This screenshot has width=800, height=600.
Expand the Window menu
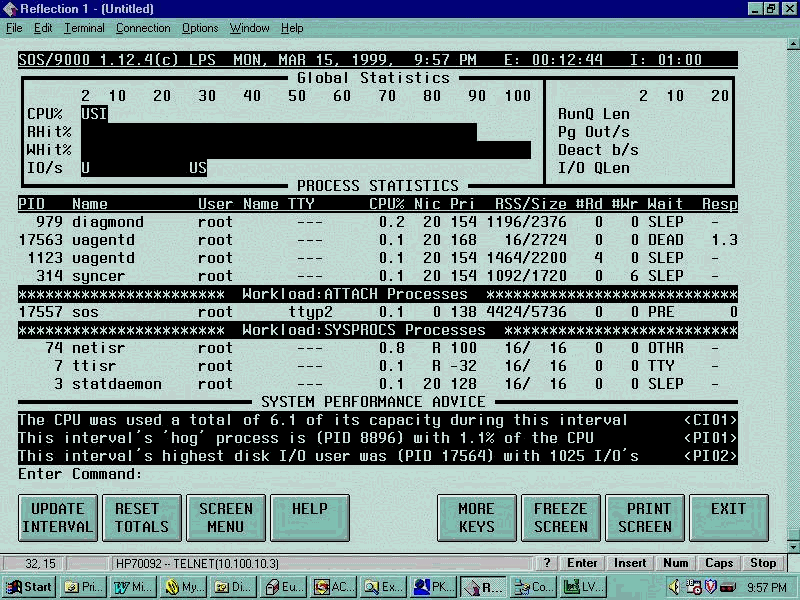pyautogui.click(x=249, y=28)
